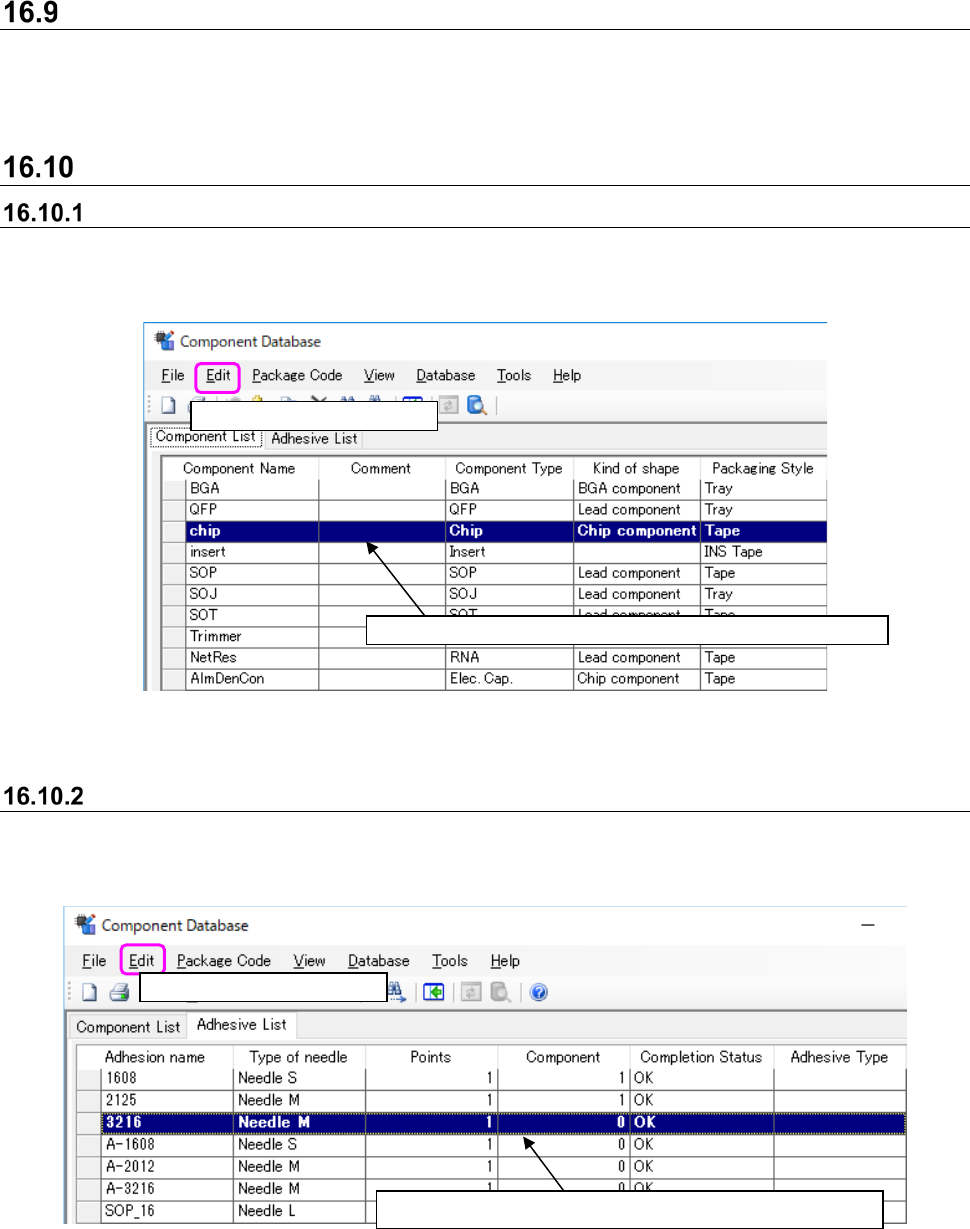The image size is (970, 1229).
Task: Click the green arrow icon in lower toolbar
Action: point(433,992)
